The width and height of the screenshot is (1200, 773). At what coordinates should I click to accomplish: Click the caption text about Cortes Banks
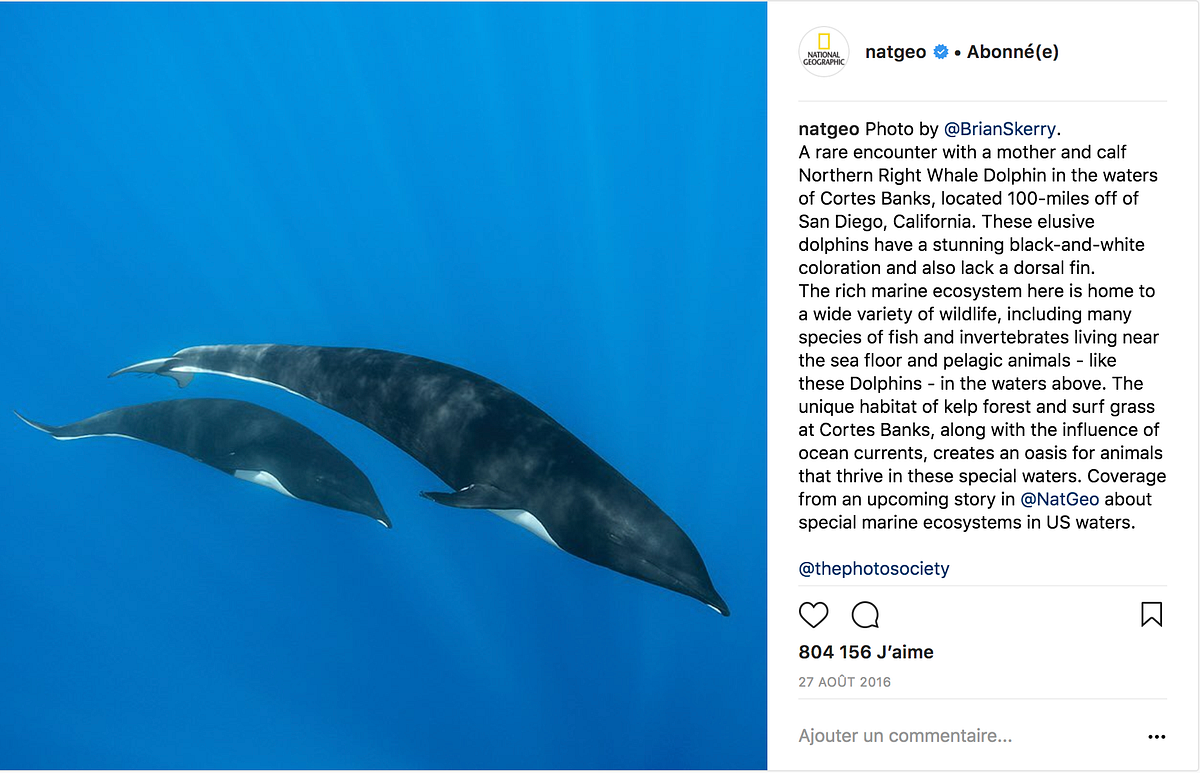pyautogui.click(x=980, y=325)
